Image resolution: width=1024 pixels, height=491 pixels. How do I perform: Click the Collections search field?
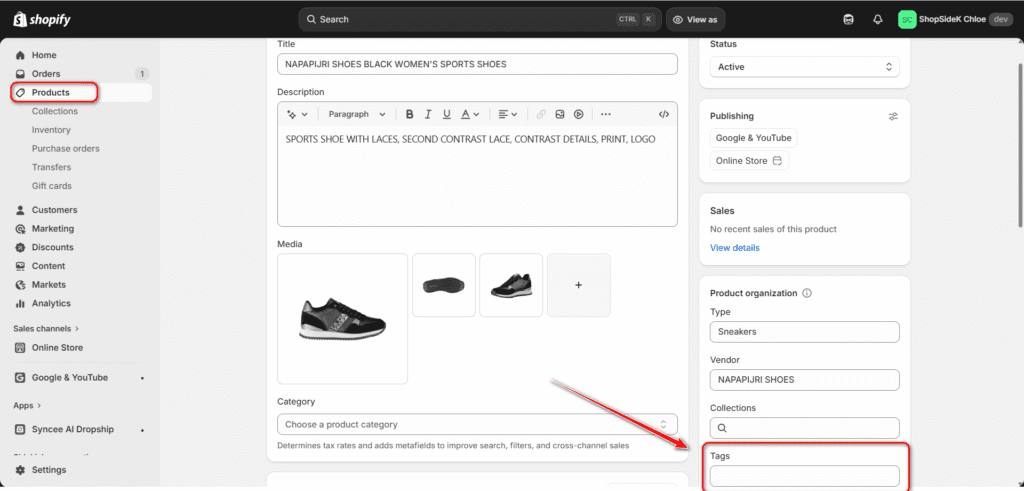tap(805, 428)
